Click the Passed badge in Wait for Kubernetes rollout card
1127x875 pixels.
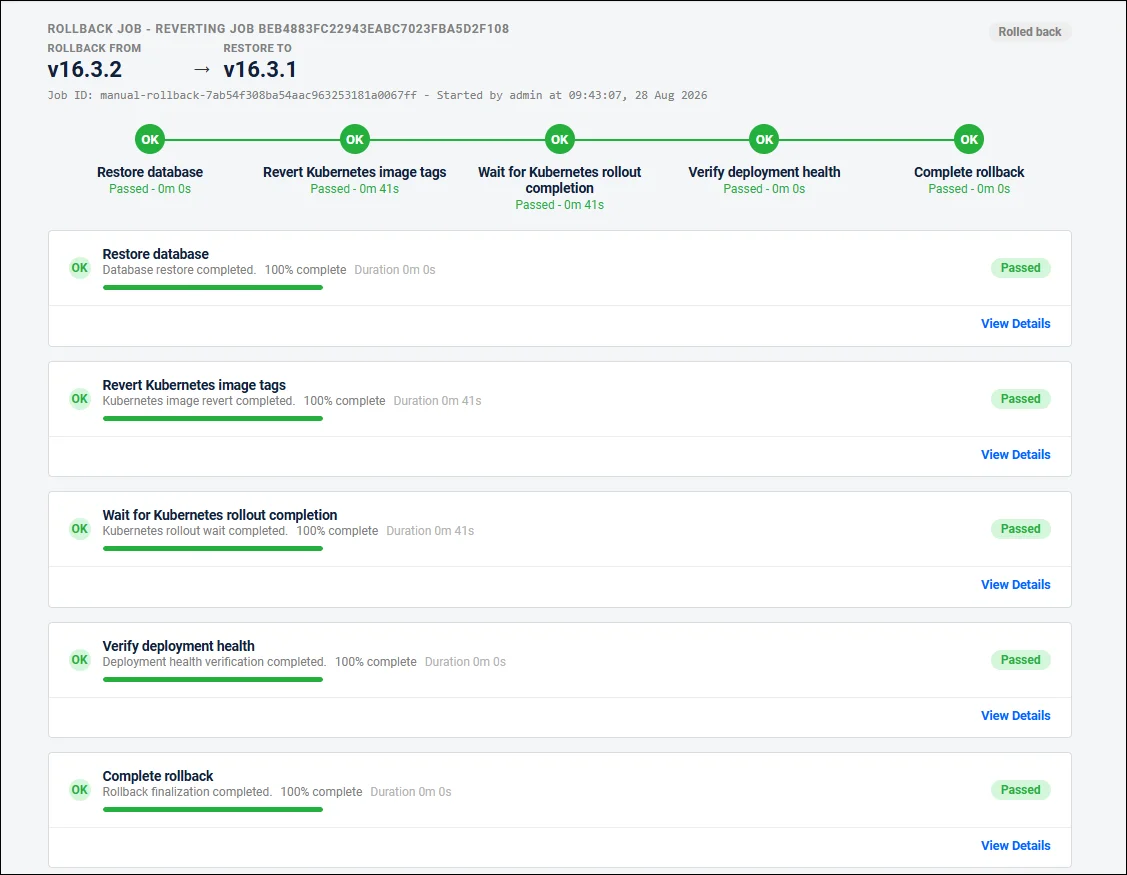[x=1020, y=529]
